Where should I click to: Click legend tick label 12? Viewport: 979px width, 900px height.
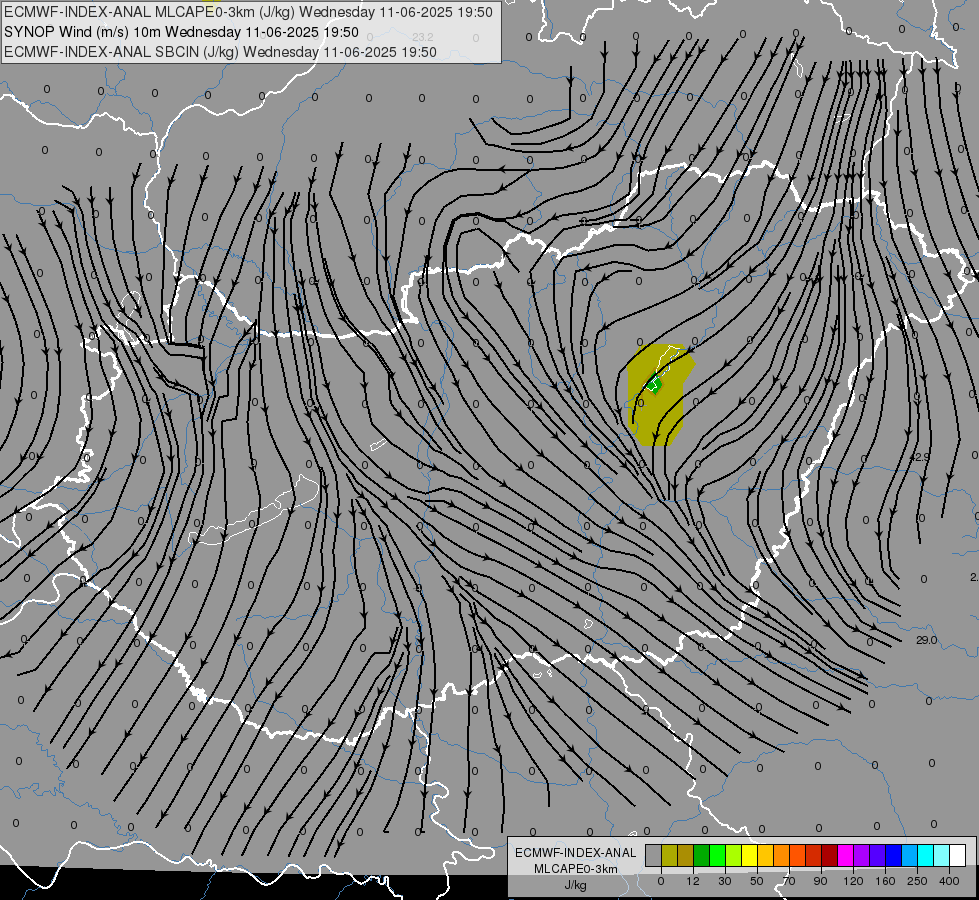coord(693,881)
